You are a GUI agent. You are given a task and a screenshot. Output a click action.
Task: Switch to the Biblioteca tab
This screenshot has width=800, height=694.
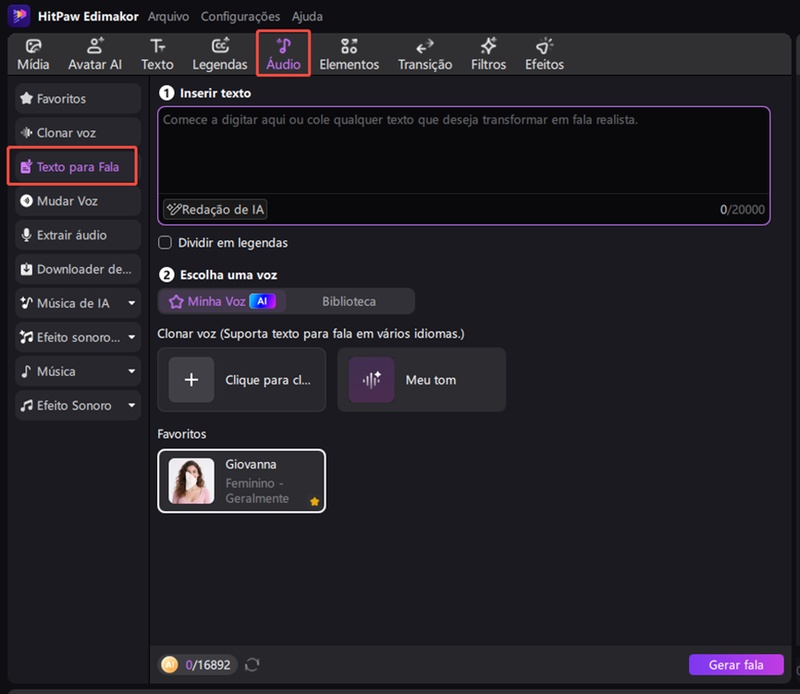349,301
